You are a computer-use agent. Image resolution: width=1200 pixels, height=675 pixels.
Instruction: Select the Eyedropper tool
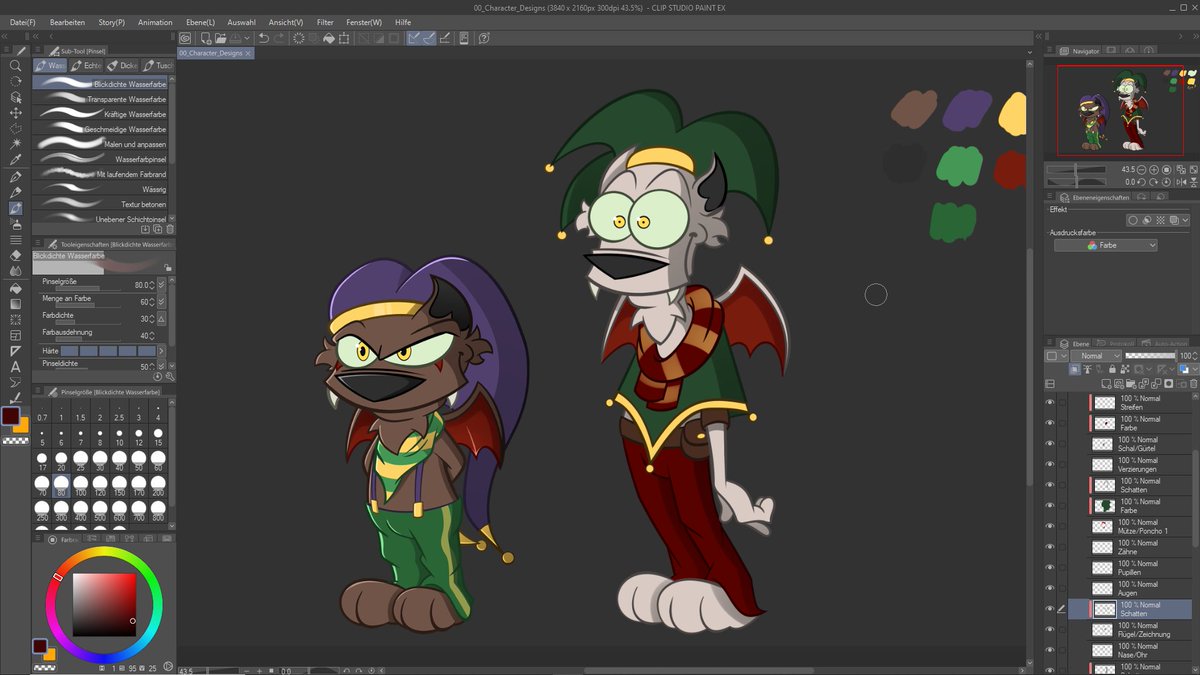(16, 160)
